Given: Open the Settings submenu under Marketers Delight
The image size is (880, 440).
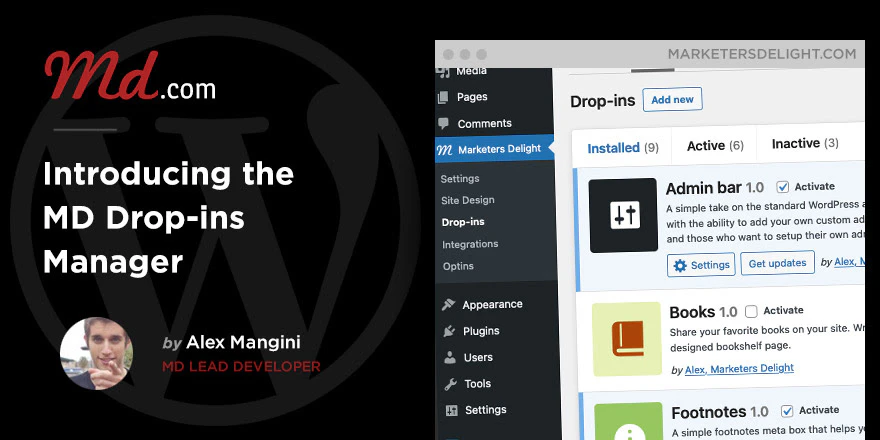Looking at the screenshot, I should tap(460, 178).
